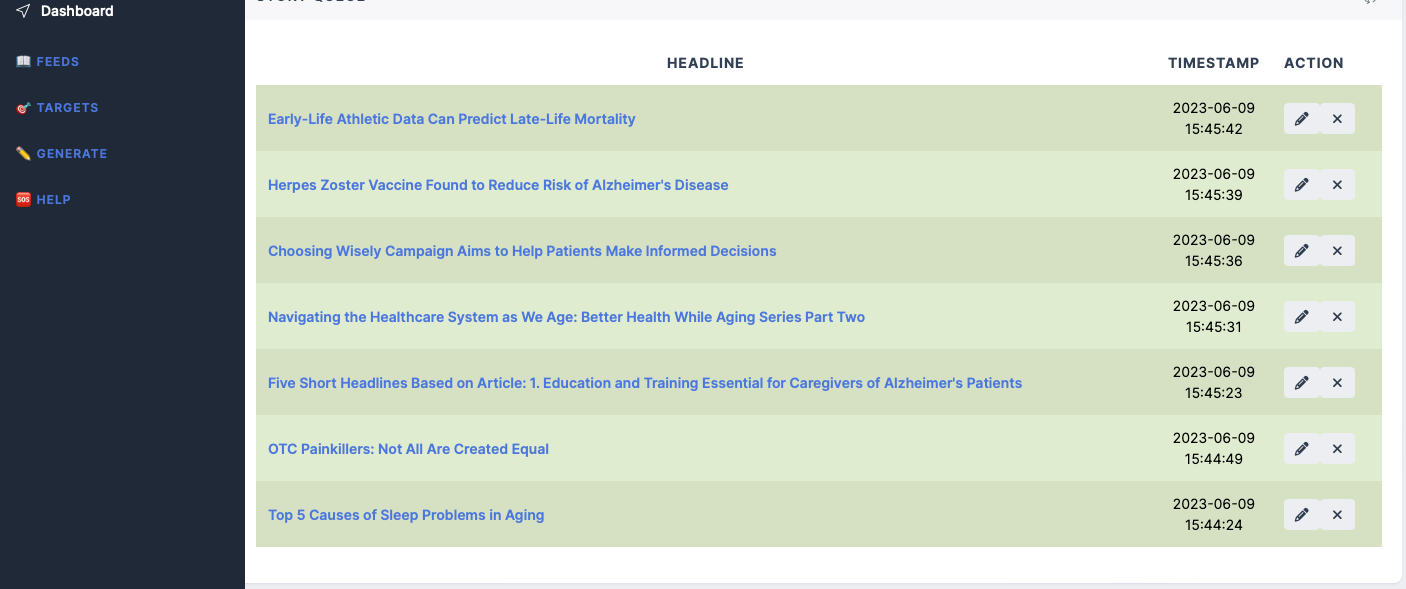Click the book icon beside Feeds
This screenshot has height=589, width=1406.
click(x=24, y=62)
